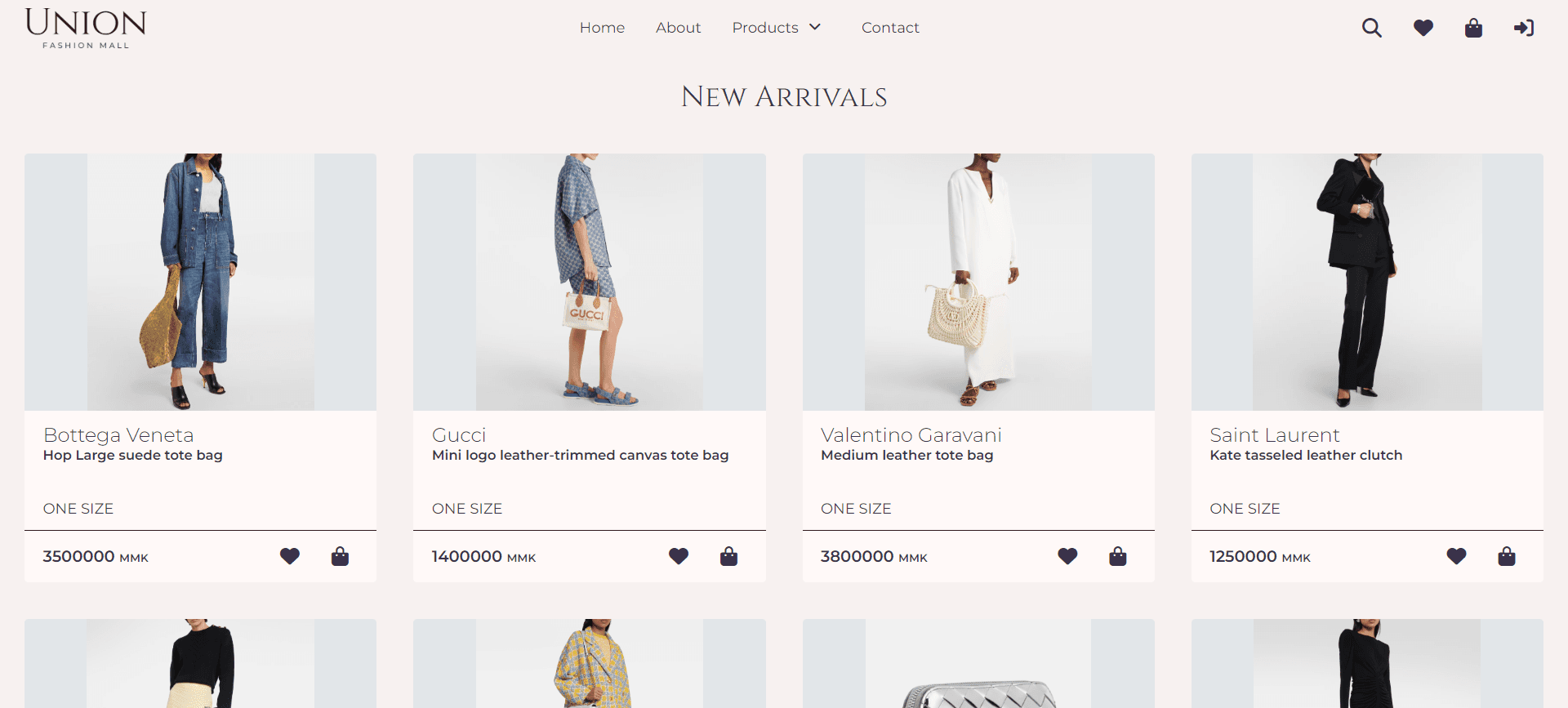Open the About page link
The image size is (1568, 708).
click(x=678, y=28)
